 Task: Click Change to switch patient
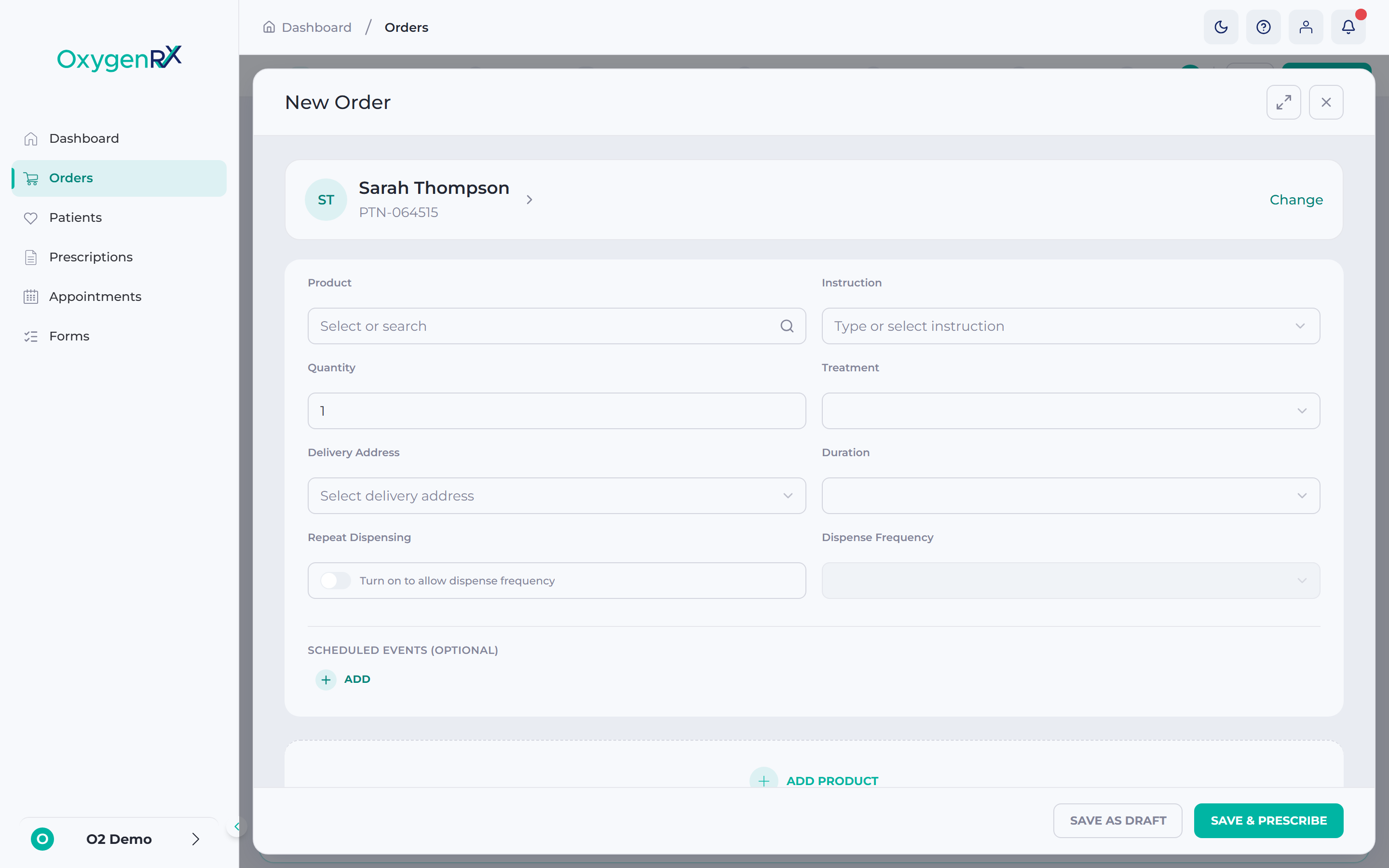pos(1296,200)
